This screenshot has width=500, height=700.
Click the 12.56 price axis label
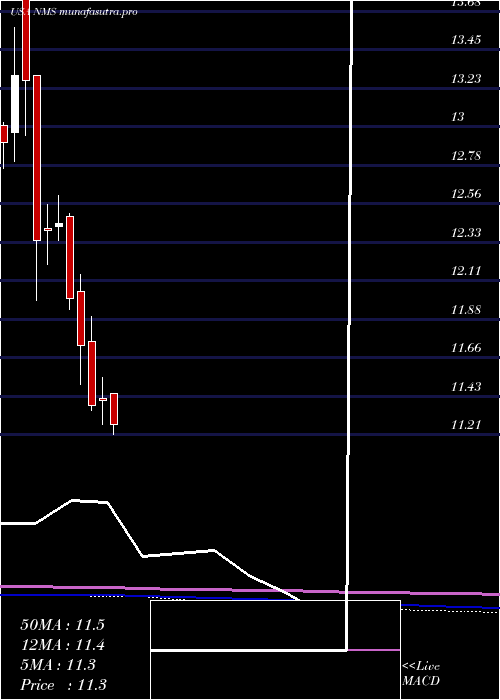point(466,194)
